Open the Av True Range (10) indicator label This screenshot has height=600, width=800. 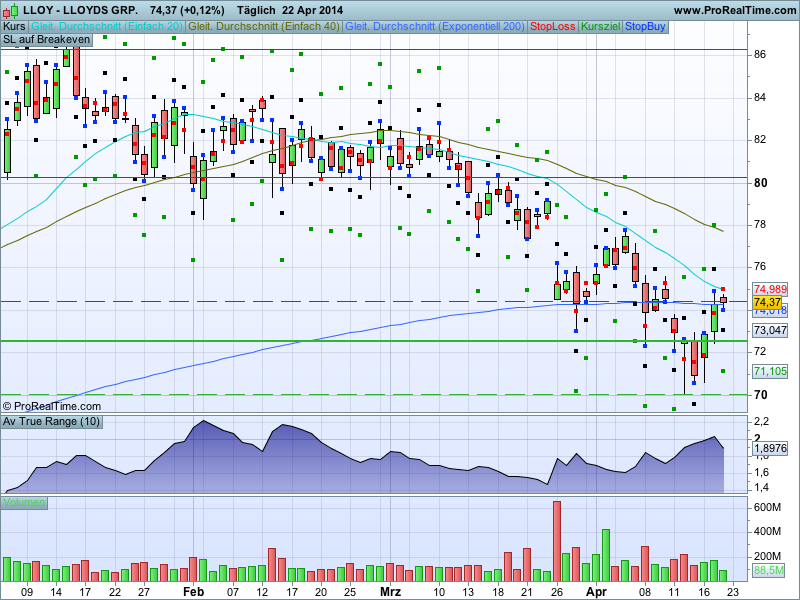tap(51, 421)
